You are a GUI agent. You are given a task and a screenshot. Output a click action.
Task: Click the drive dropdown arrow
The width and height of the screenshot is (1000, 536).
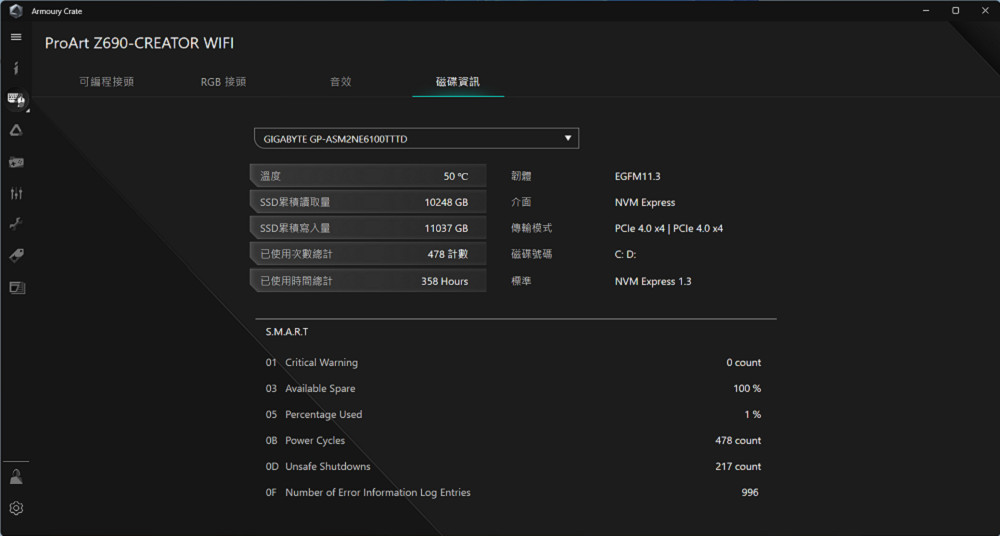tap(568, 138)
